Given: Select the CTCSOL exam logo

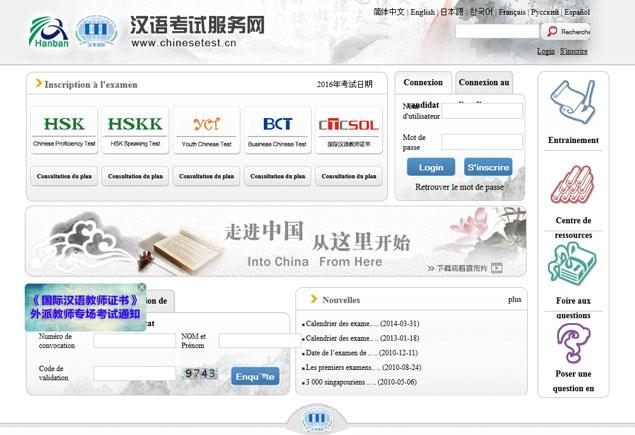Looking at the screenshot, I should [x=349, y=130].
